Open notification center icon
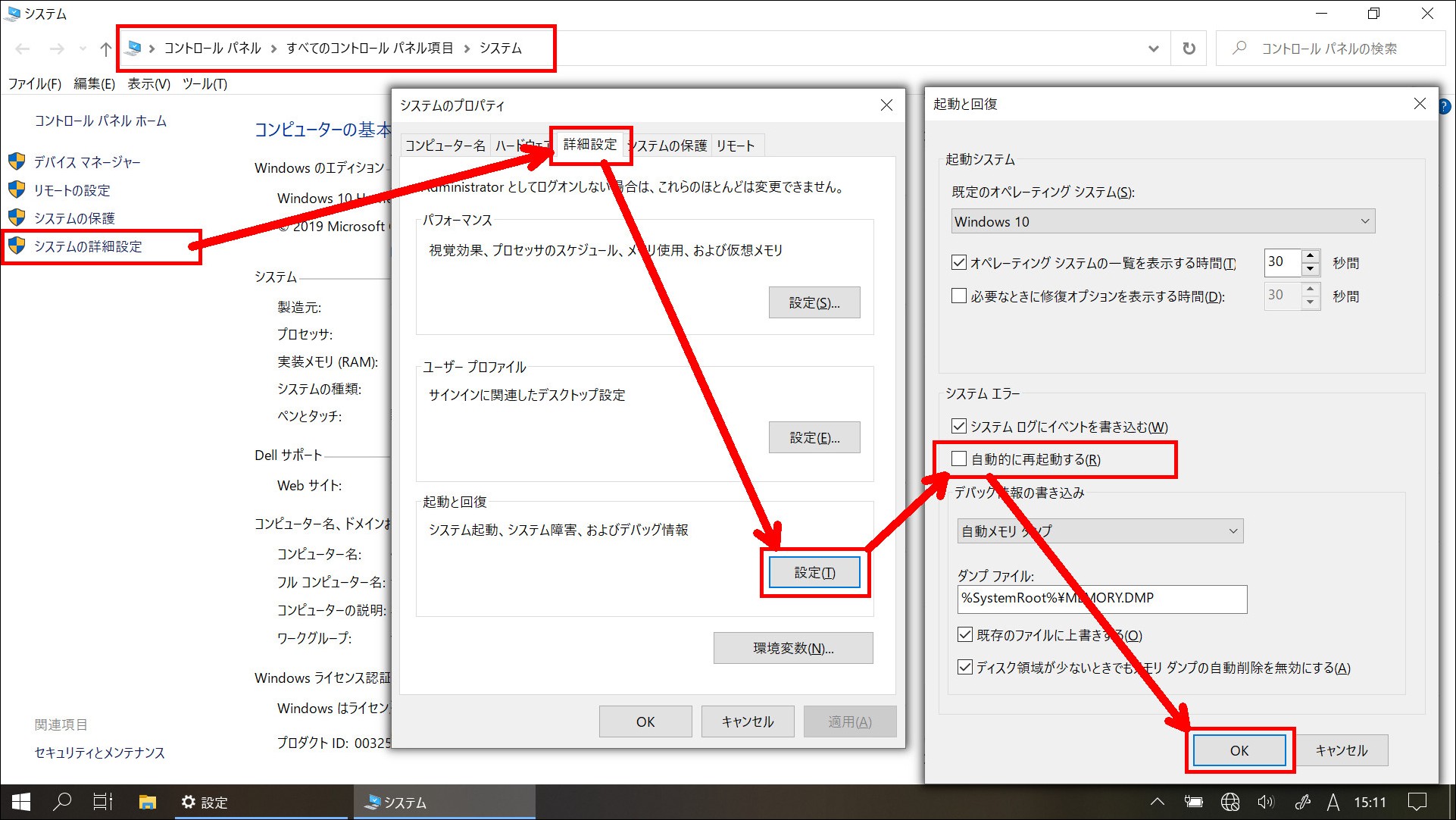This screenshot has width=1456, height=820. (1417, 802)
